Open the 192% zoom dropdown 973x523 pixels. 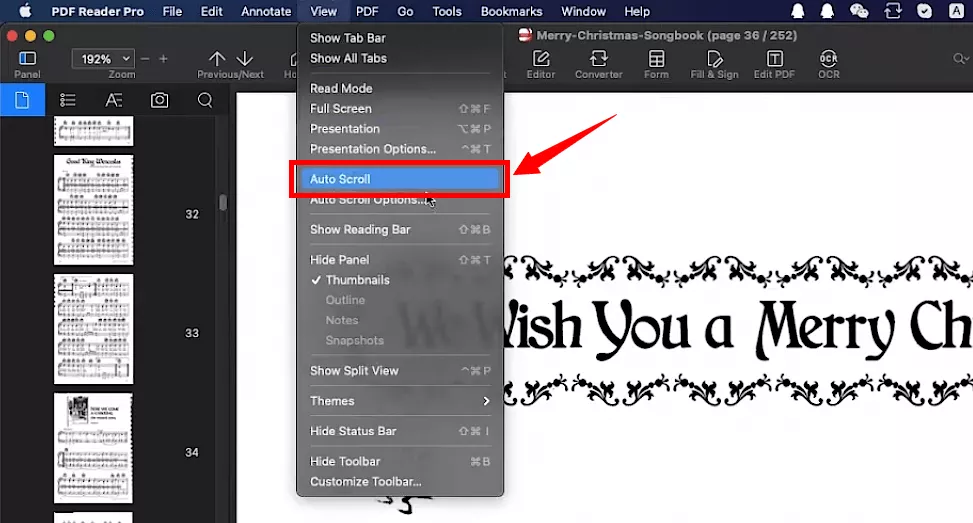point(103,59)
